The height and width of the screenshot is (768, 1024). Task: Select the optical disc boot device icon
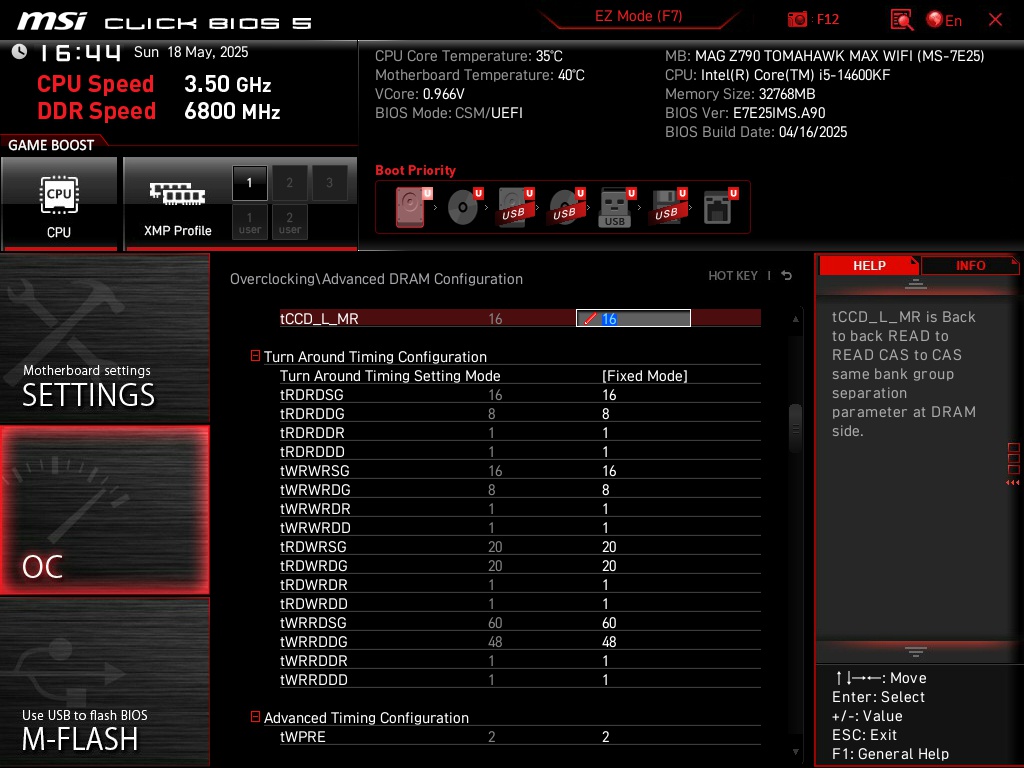click(464, 207)
